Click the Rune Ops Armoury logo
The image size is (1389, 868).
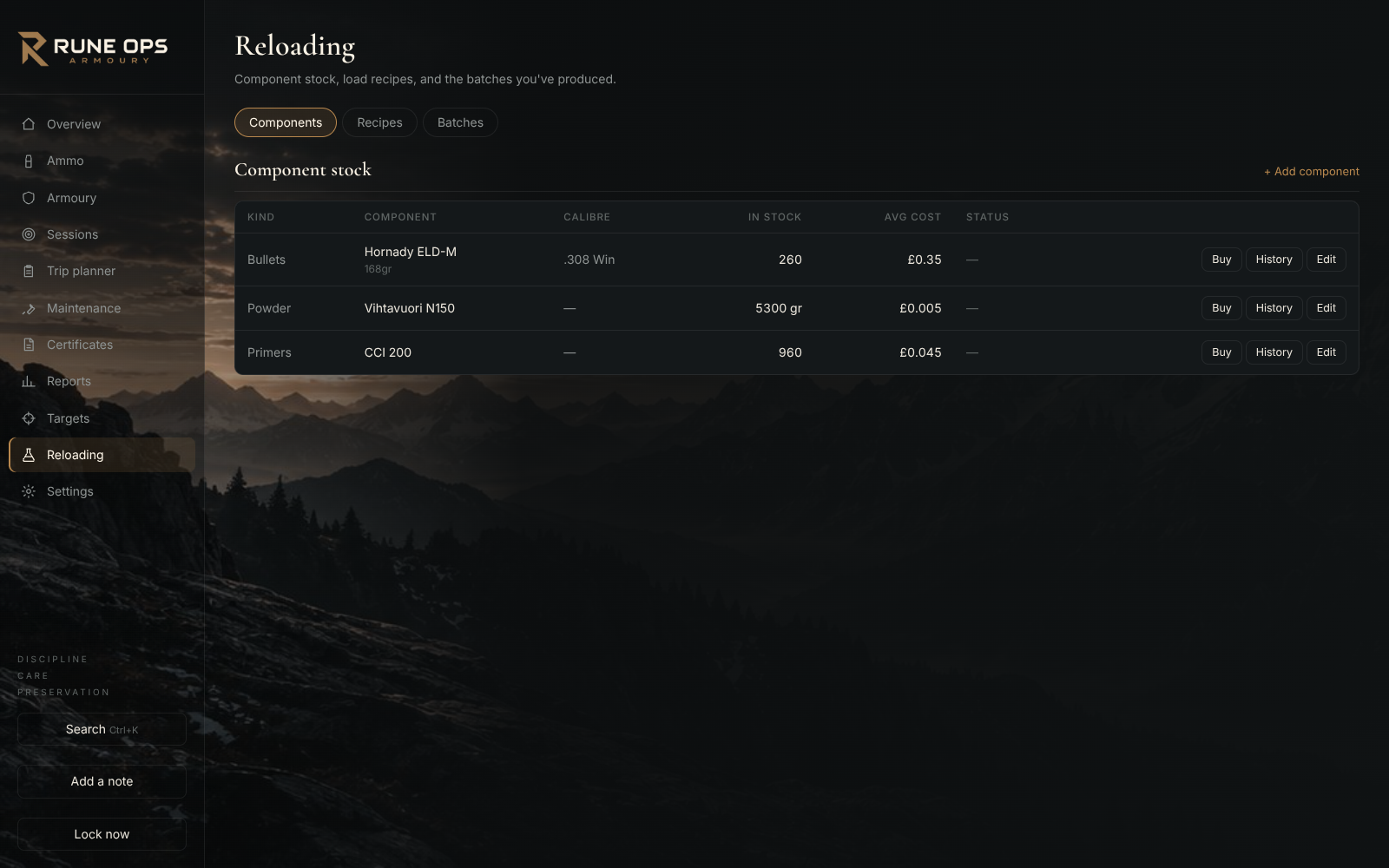(x=93, y=49)
